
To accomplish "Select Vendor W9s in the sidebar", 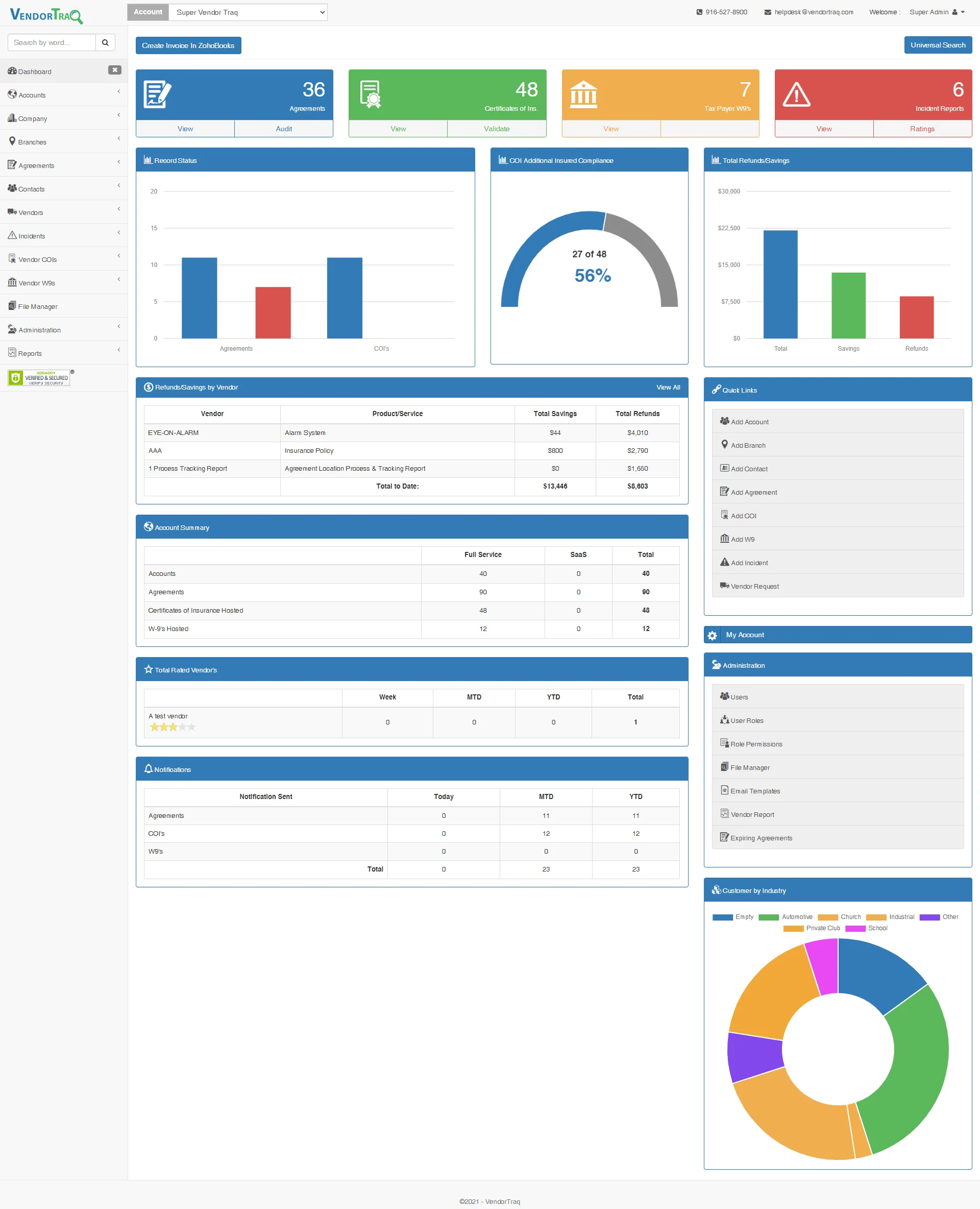I will (64, 282).
